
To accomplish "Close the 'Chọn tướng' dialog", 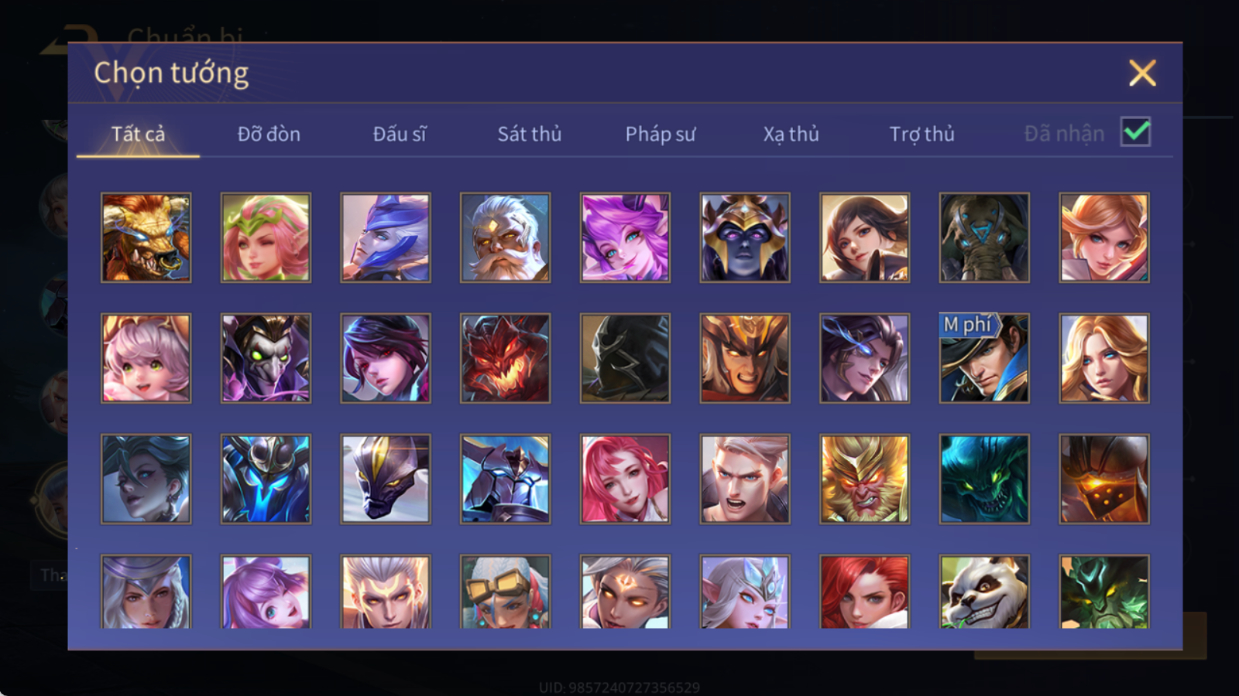I will 1142,73.
